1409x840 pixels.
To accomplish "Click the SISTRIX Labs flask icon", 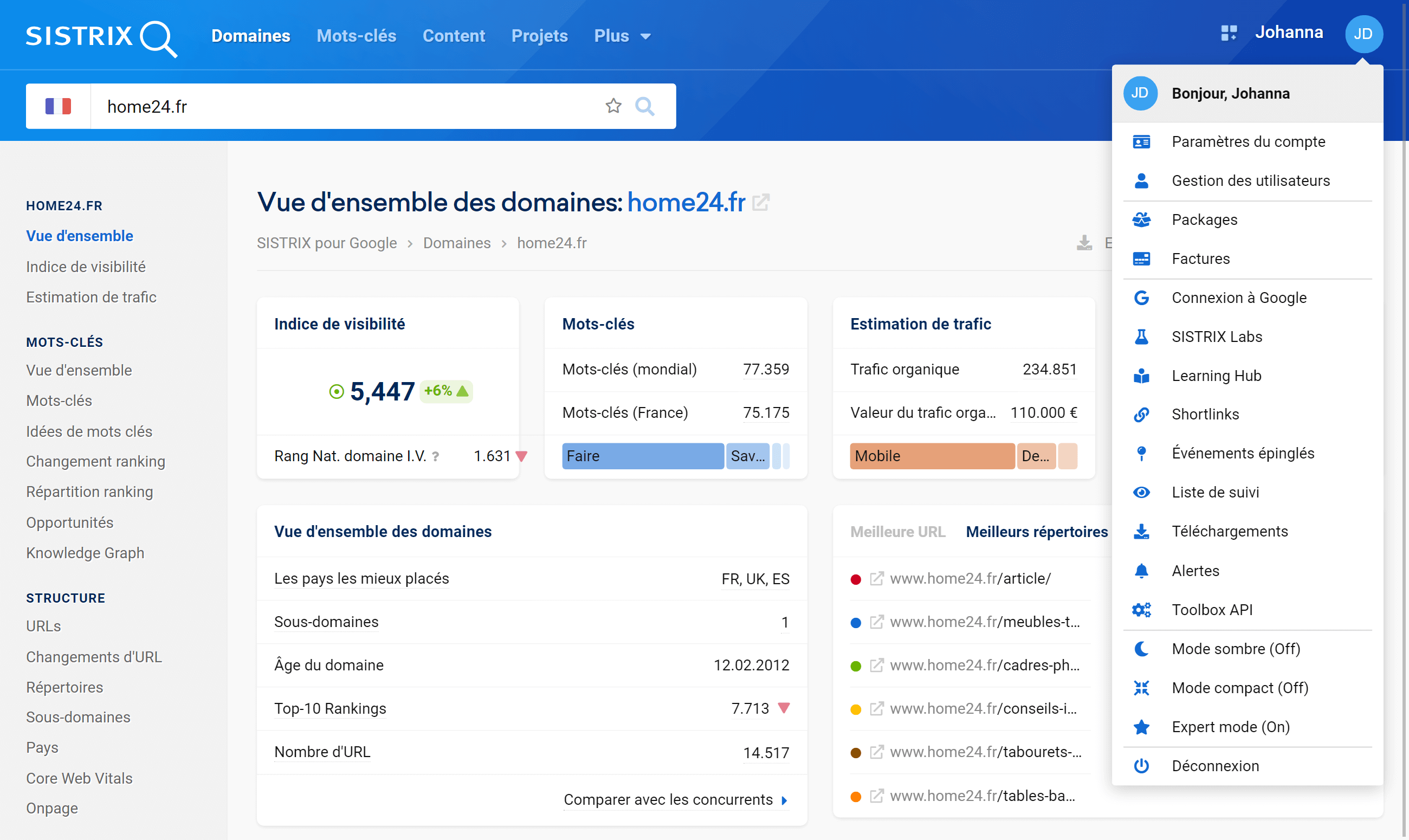I will click(1141, 337).
